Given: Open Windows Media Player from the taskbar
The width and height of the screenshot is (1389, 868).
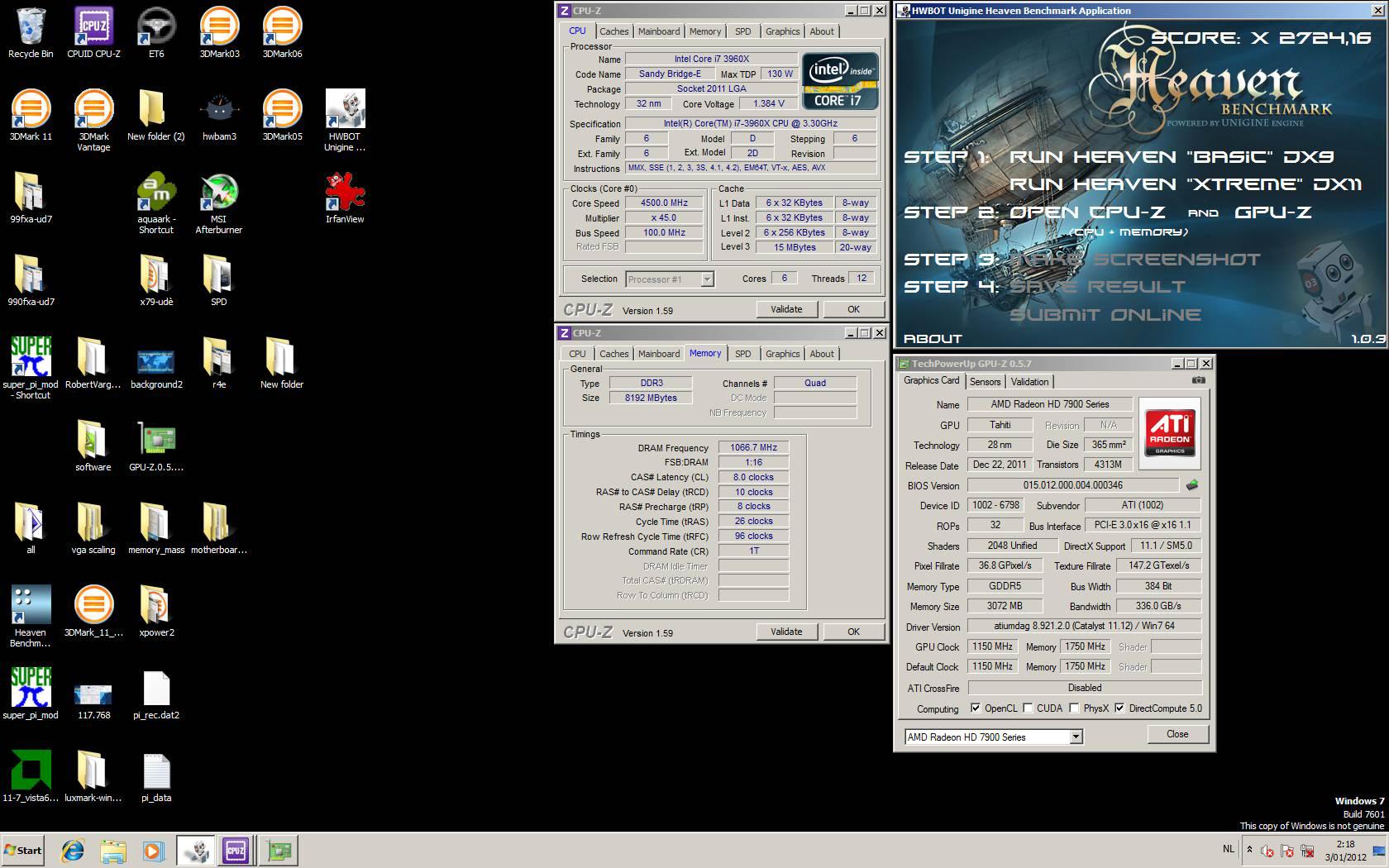Looking at the screenshot, I should 153,850.
